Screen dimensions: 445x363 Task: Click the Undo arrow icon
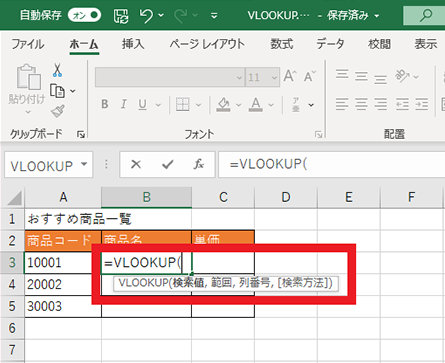146,15
